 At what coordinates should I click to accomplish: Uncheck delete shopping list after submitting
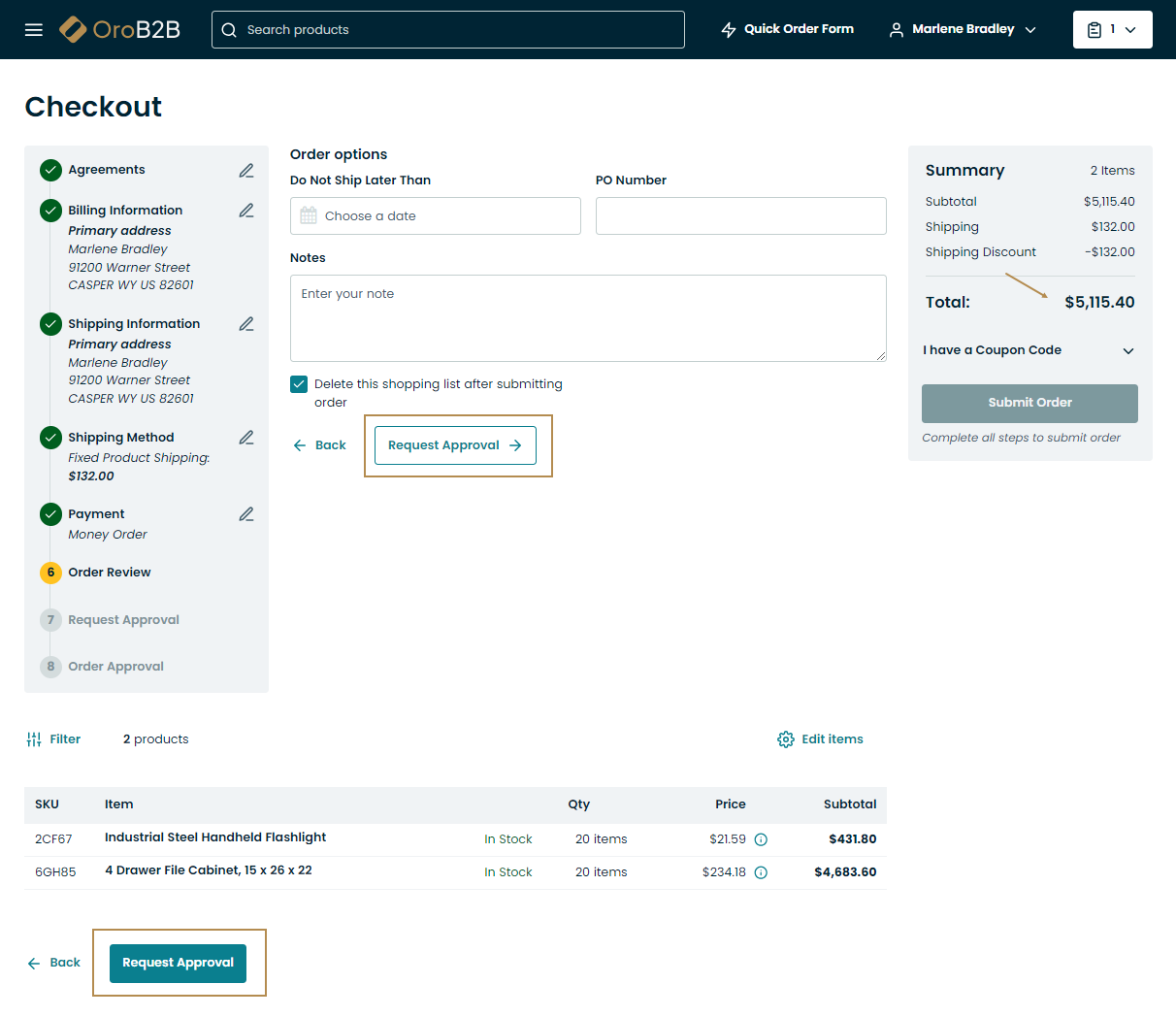299,384
